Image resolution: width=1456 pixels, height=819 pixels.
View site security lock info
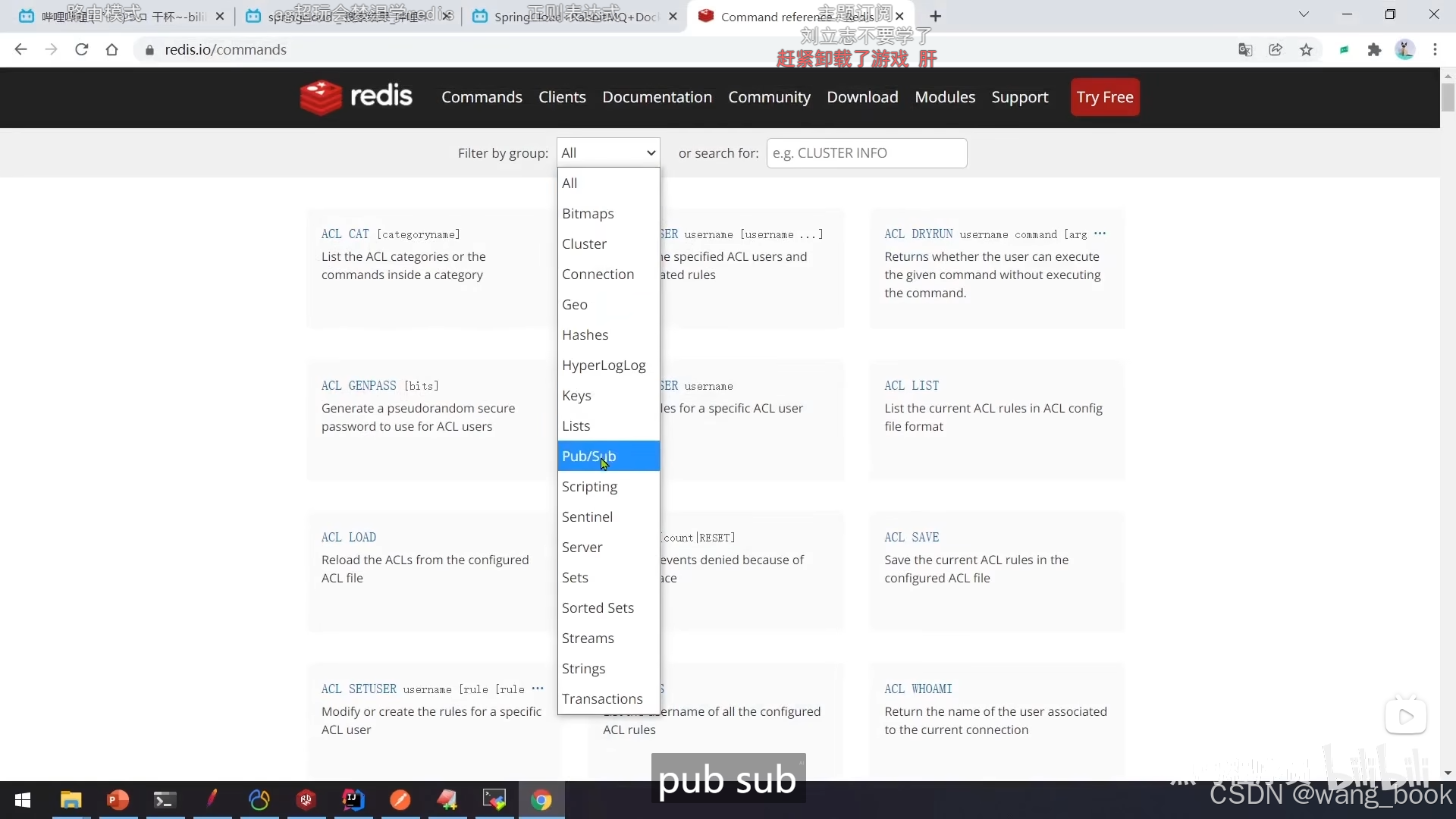coord(149,50)
